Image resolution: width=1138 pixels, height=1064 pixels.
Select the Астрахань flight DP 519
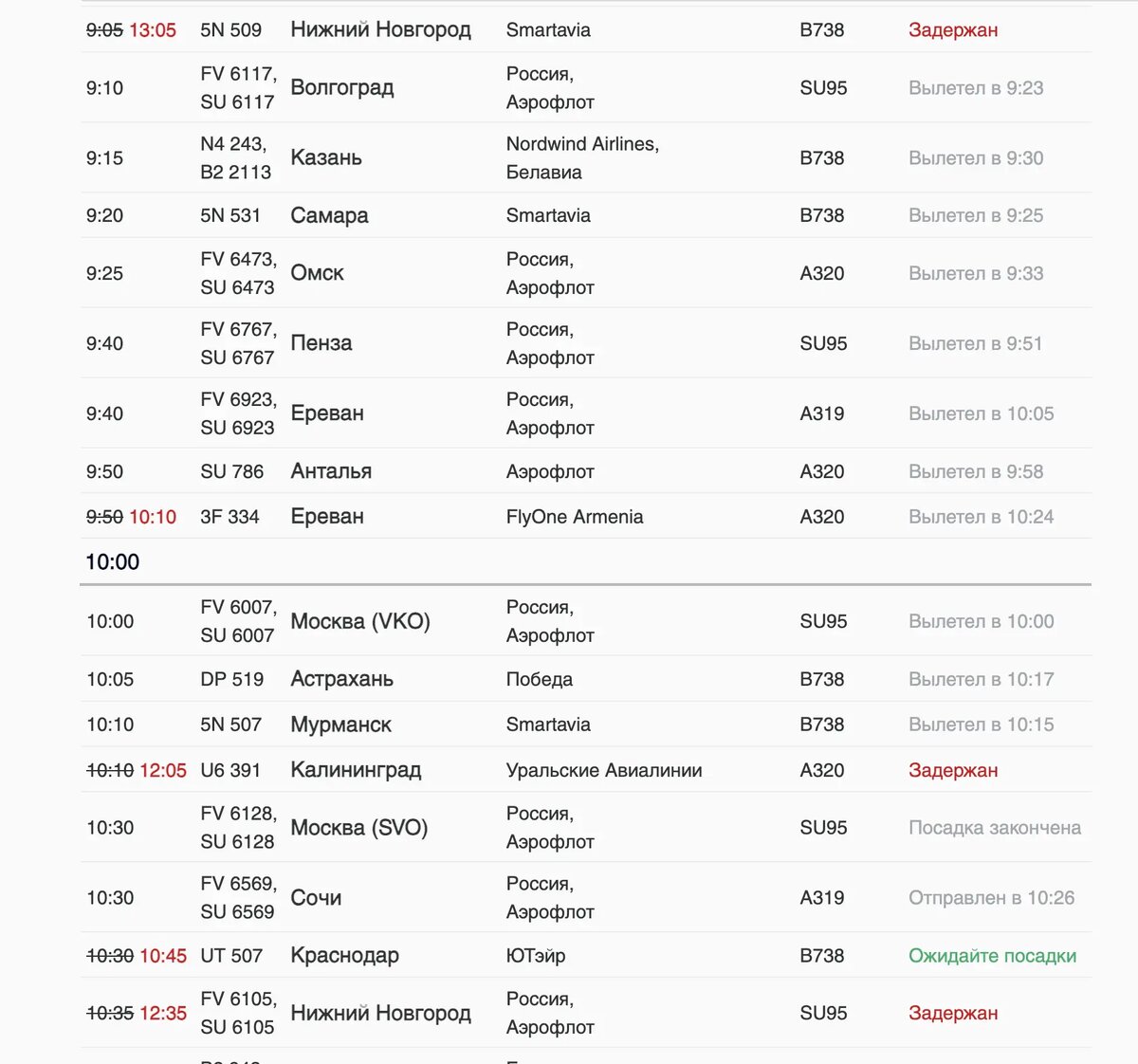click(586, 679)
